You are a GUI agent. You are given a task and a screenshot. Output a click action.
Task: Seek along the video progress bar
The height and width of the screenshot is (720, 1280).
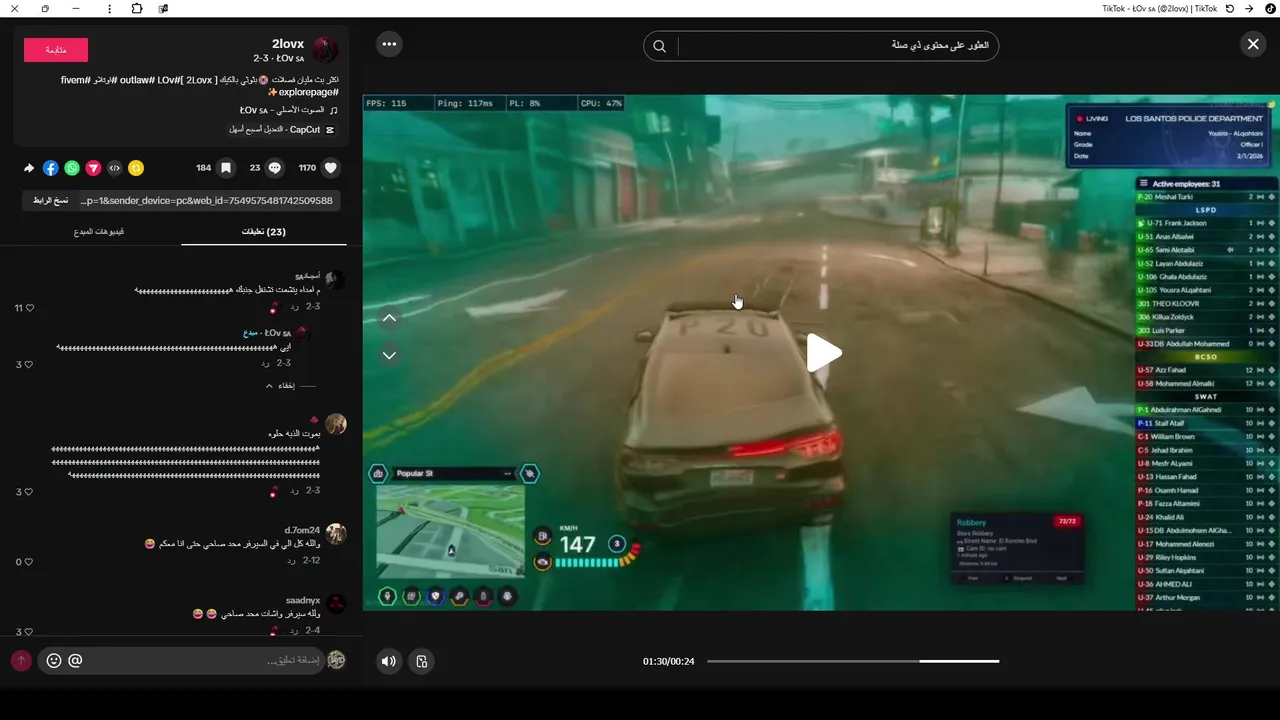pyautogui.click(x=853, y=661)
